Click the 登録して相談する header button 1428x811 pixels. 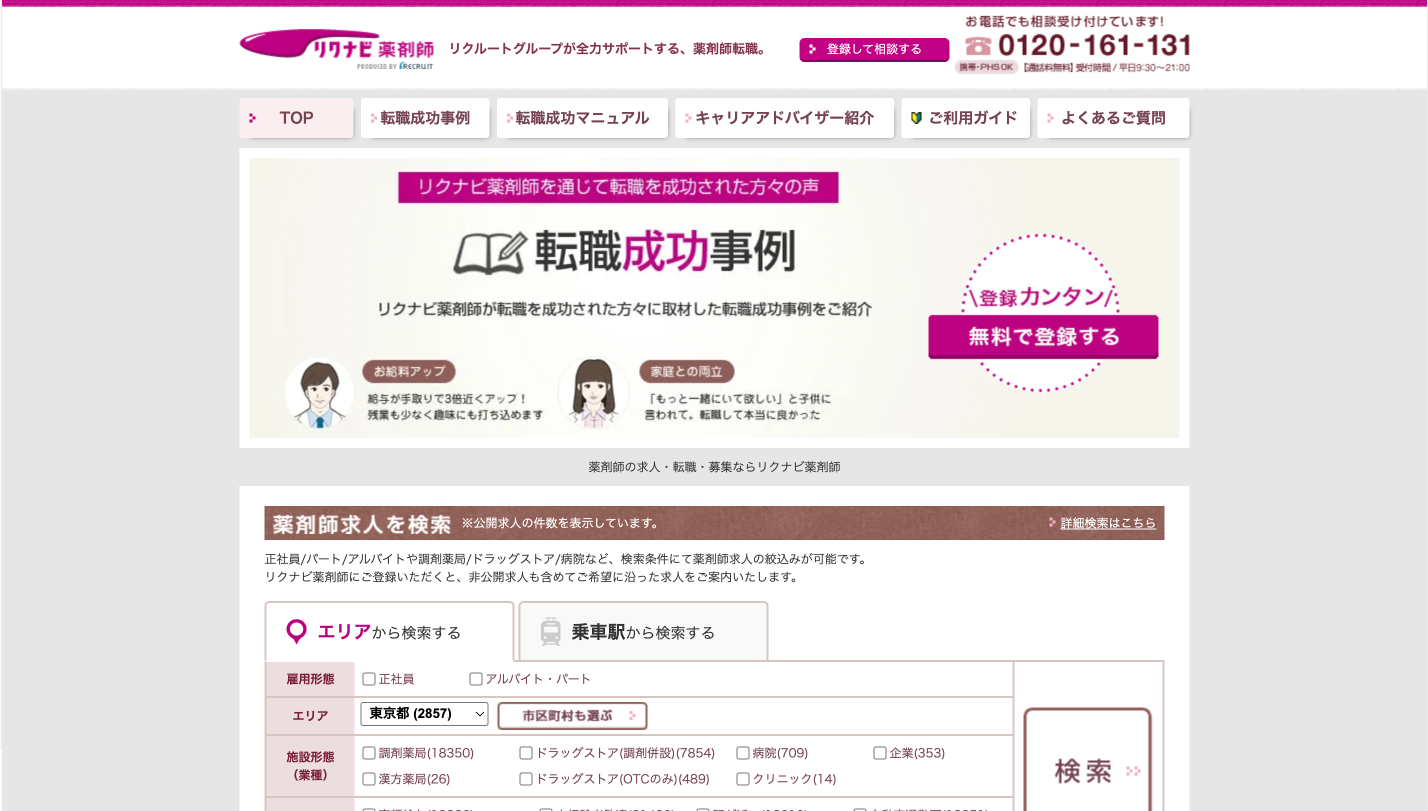click(x=873, y=48)
